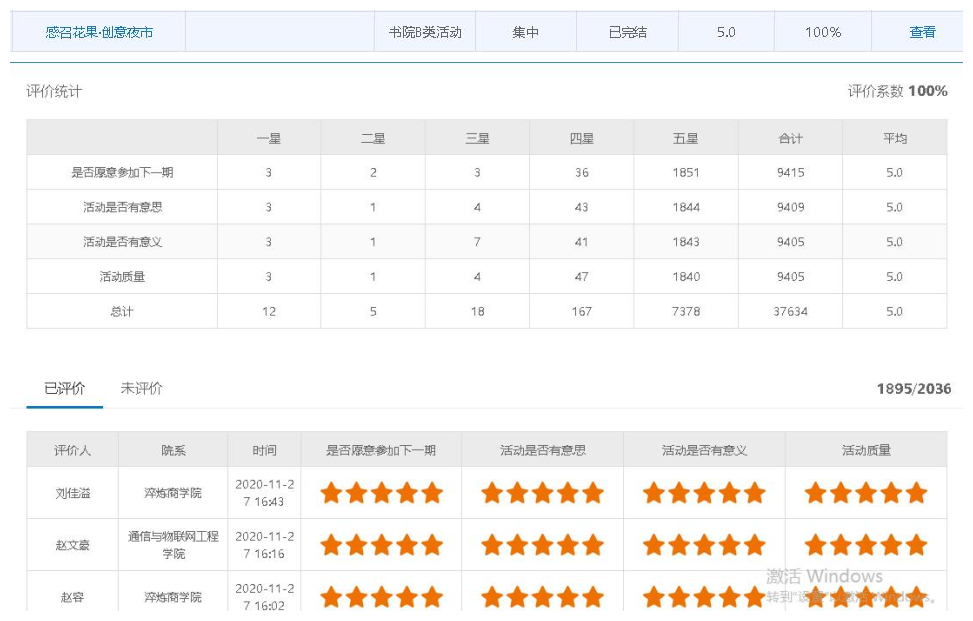Open the 感召花果·创意夜市 activity link

coord(99,32)
